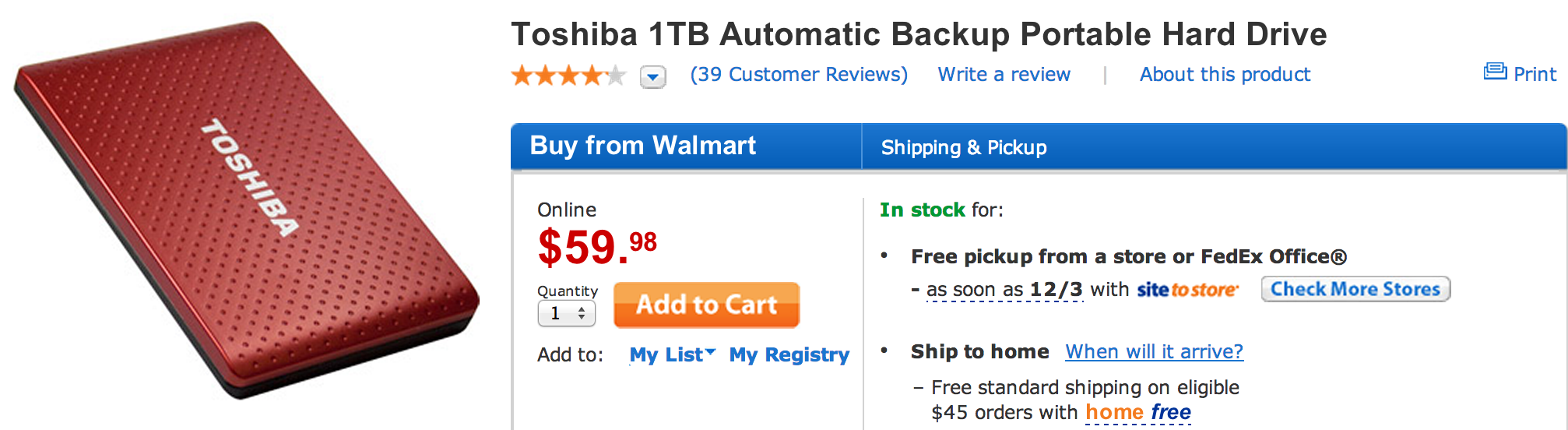The height and width of the screenshot is (430, 1568).
Task: Add the item to My Registry
Action: tap(789, 354)
